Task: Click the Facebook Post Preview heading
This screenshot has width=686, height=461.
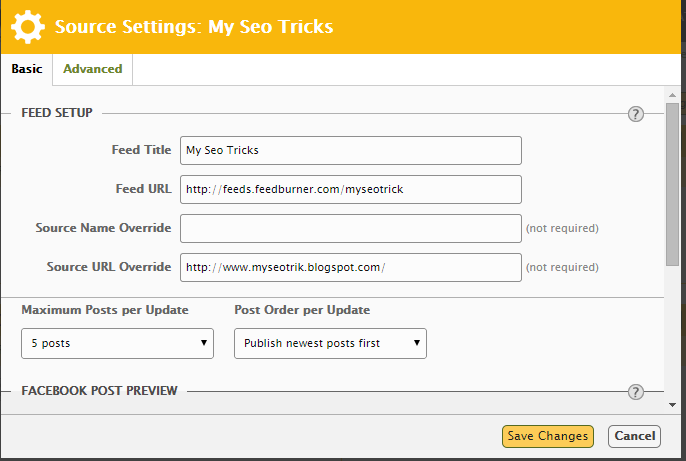Action: (99, 390)
